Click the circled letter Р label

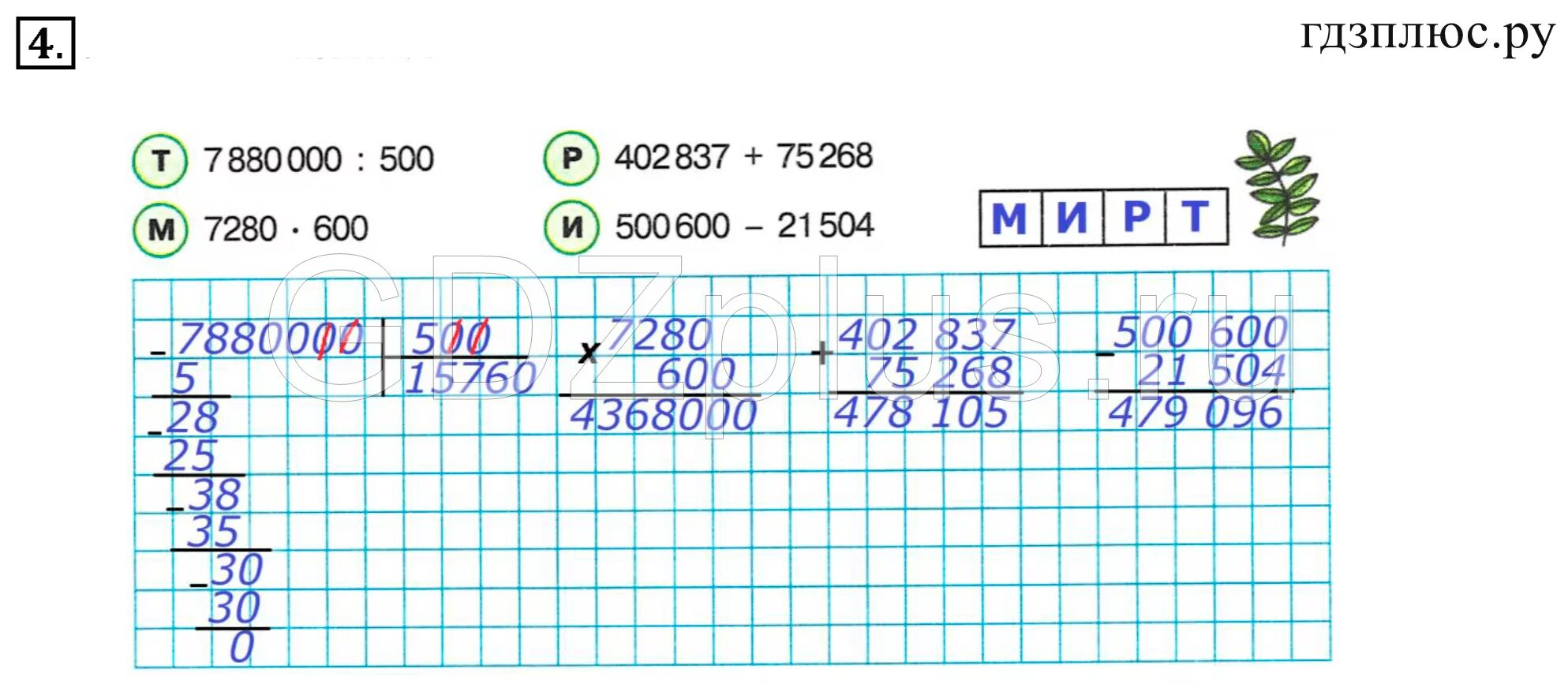571,158
